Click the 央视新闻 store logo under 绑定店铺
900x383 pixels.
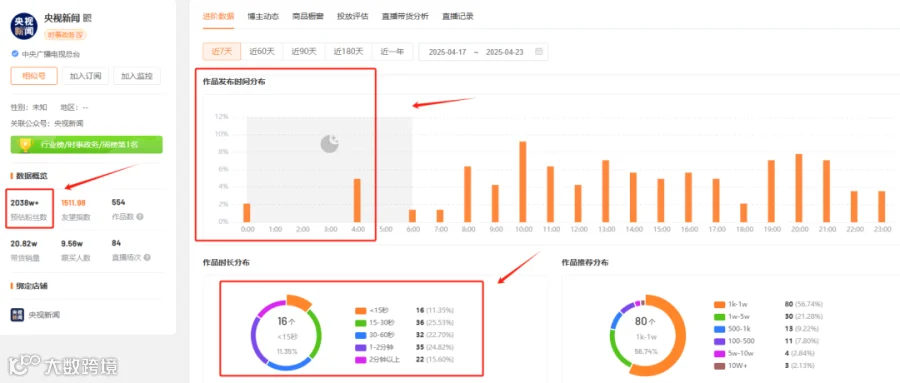tap(17, 315)
